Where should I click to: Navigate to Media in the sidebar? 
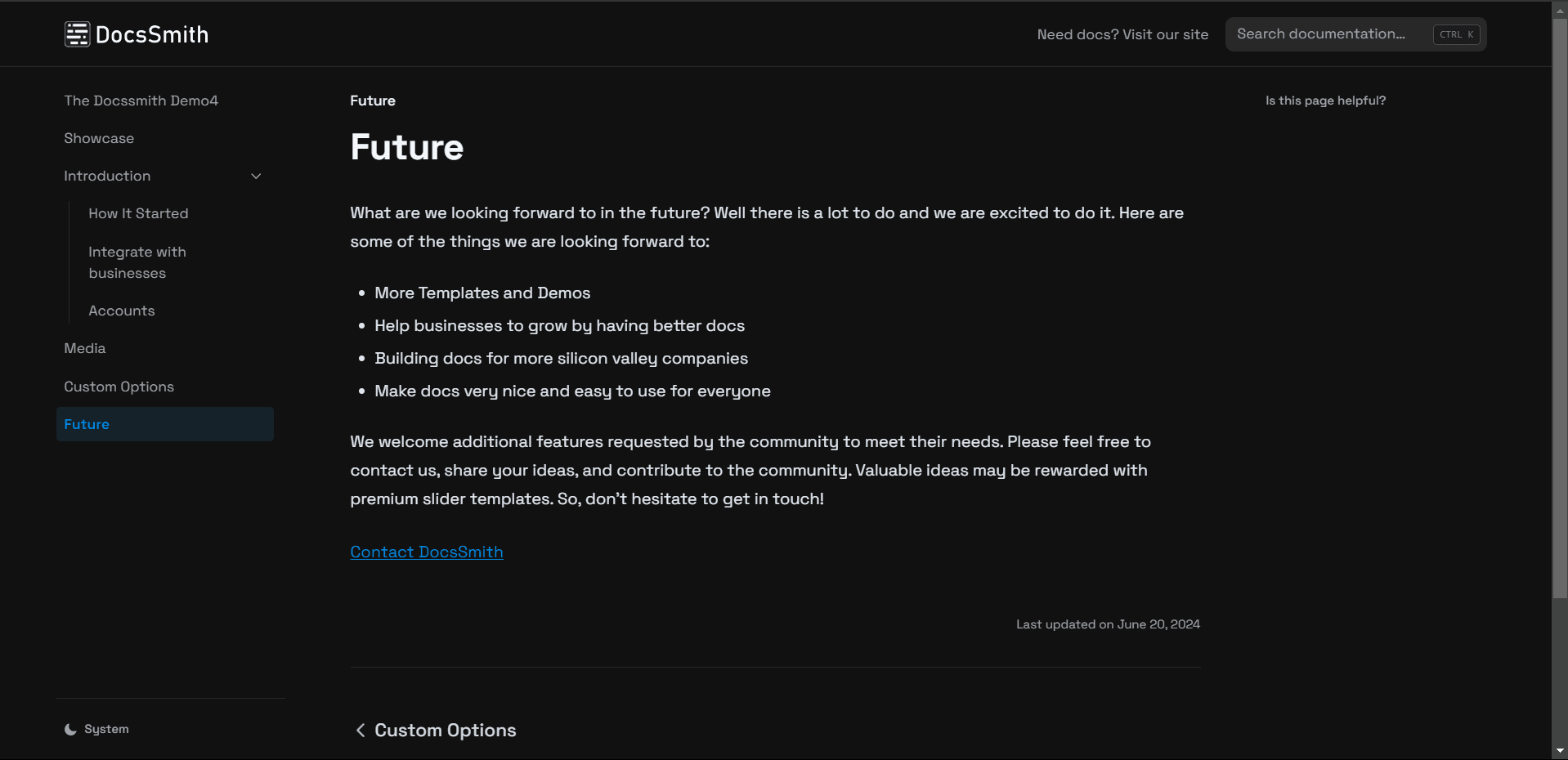85,349
